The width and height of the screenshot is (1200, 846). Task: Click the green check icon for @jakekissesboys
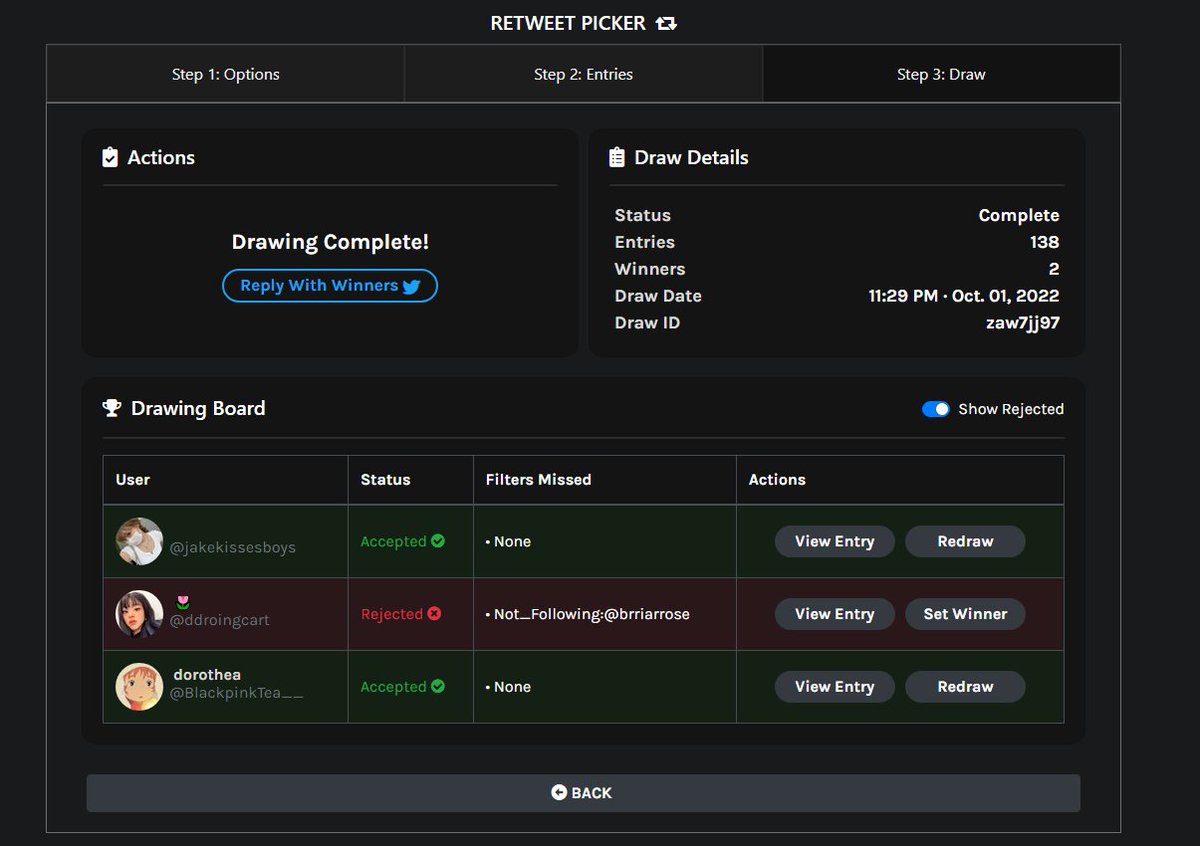[438, 541]
